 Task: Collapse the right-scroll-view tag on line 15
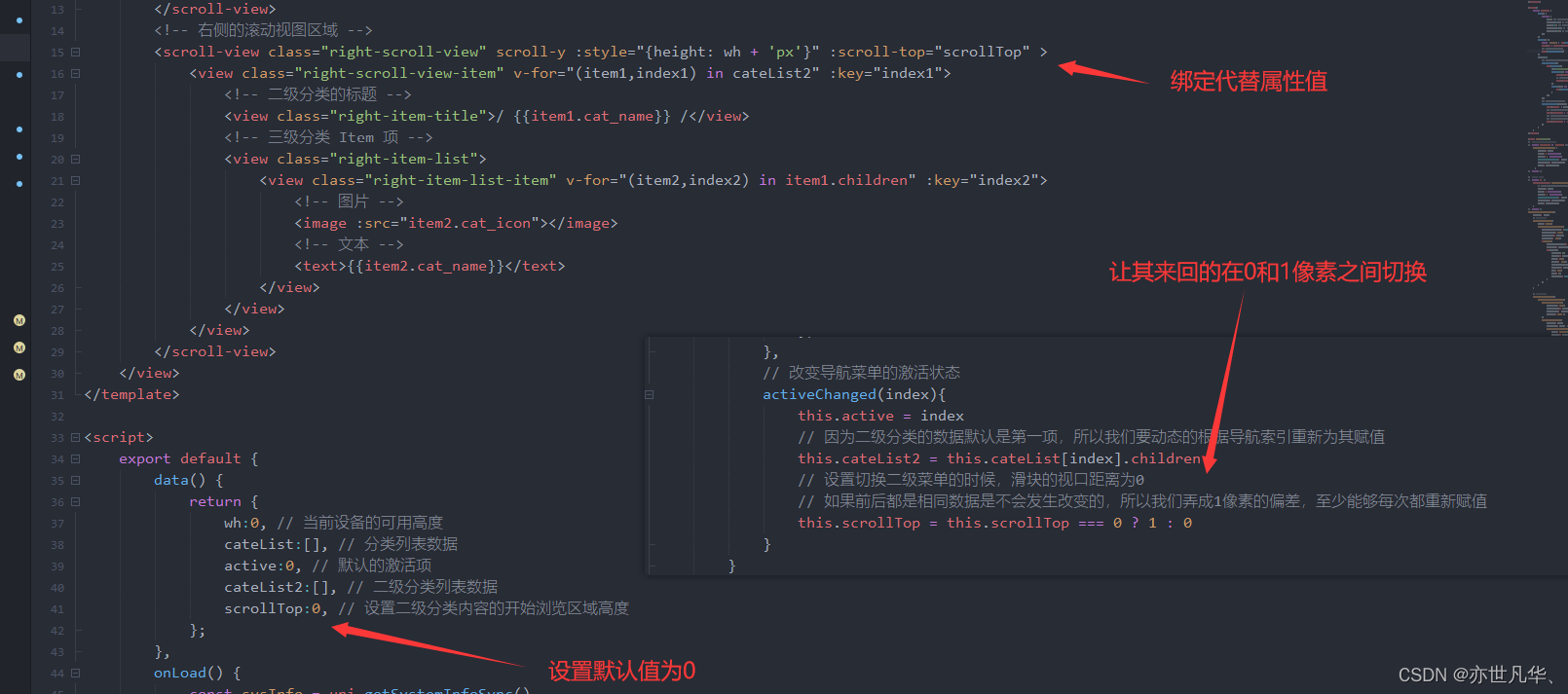pos(75,53)
